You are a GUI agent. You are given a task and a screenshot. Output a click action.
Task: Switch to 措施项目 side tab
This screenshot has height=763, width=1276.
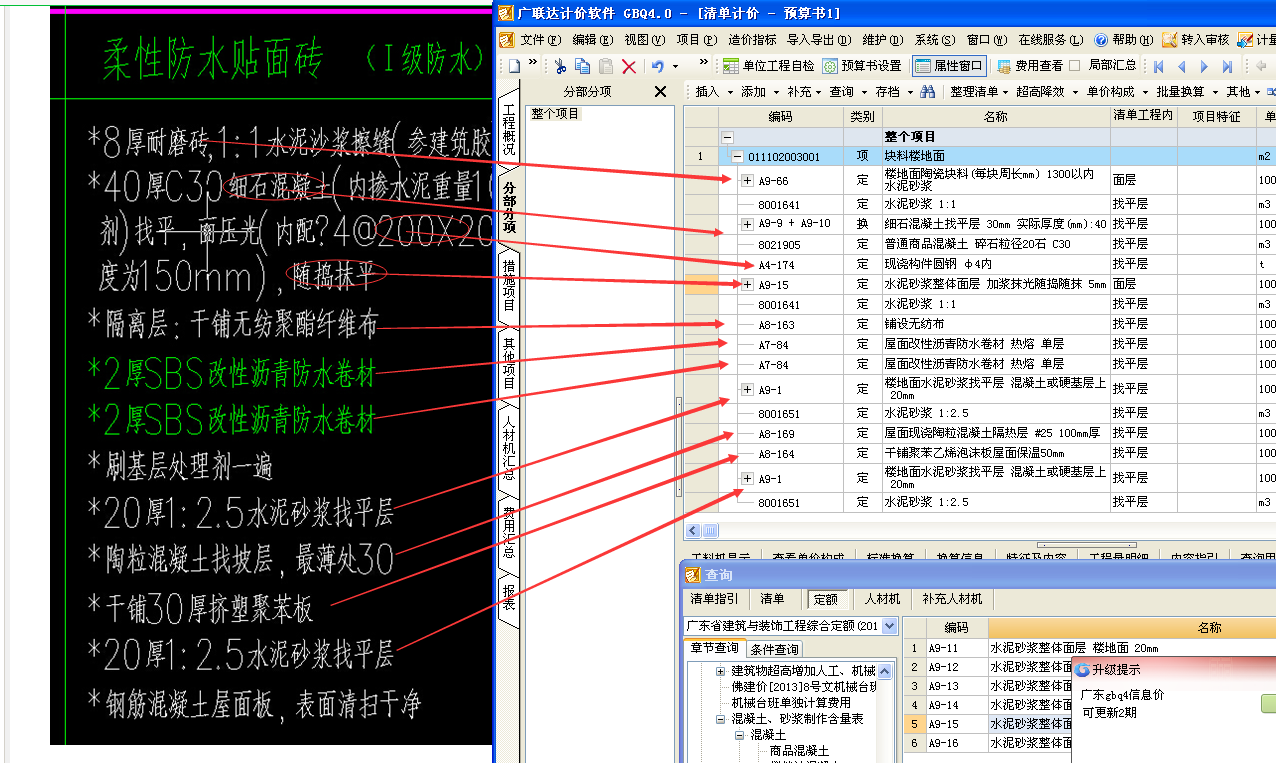tap(509, 285)
